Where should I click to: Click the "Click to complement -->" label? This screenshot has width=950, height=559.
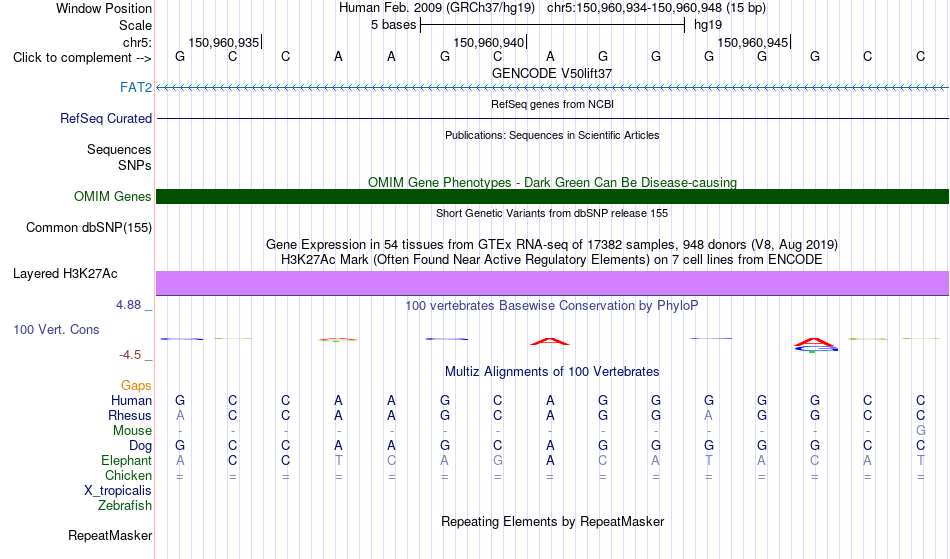(x=82, y=58)
